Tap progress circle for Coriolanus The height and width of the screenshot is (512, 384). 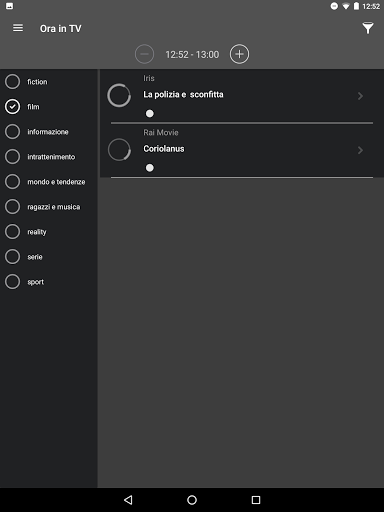[x=119, y=150]
